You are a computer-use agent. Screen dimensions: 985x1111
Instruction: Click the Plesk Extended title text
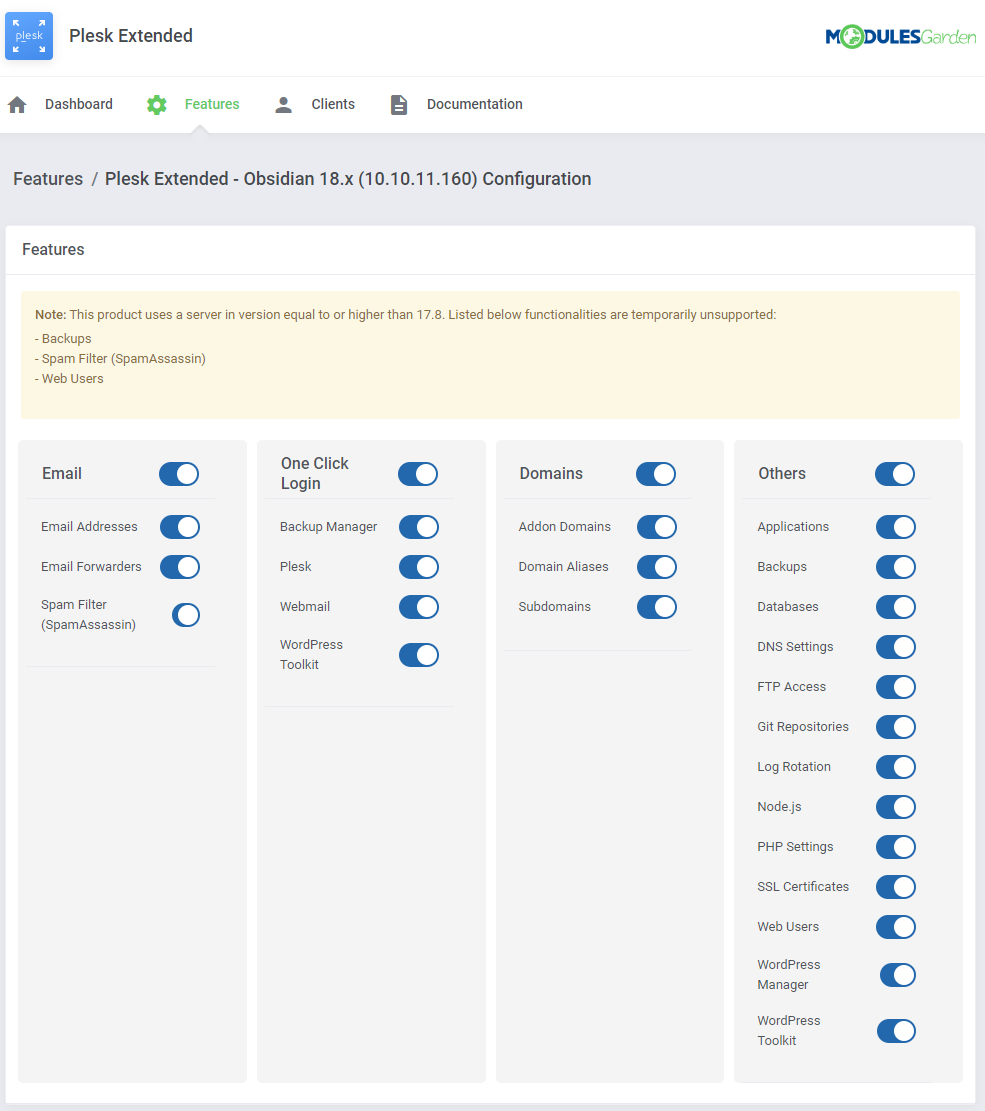pos(131,35)
